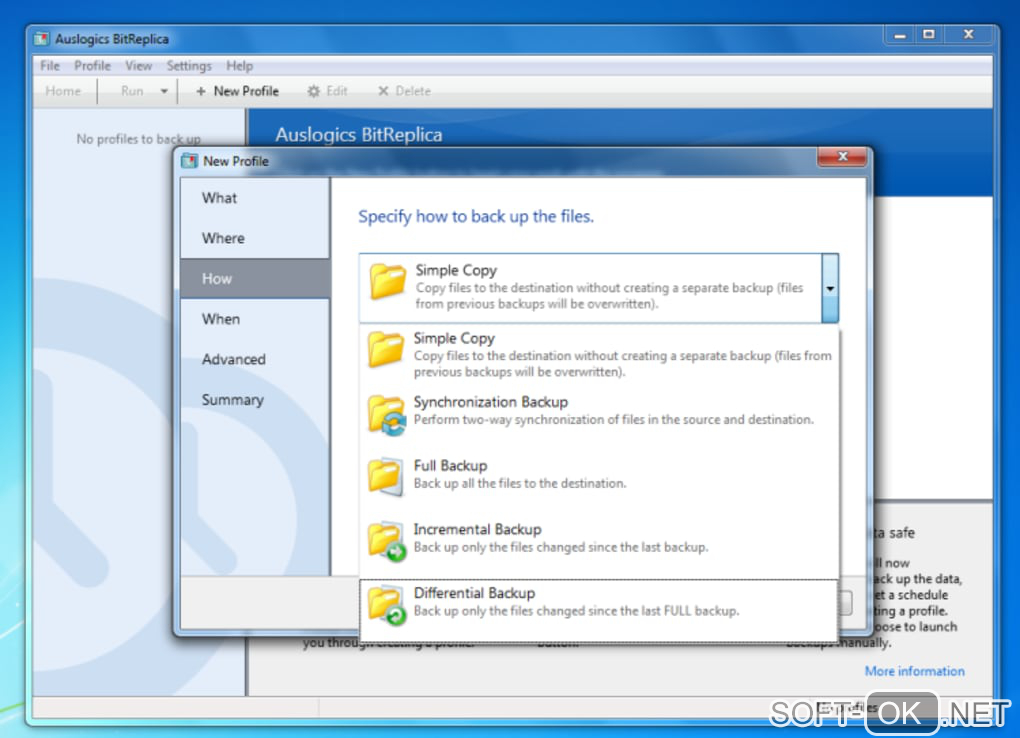1020x738 pixels.
Task: Select the How step
Action: click(255, 279)
